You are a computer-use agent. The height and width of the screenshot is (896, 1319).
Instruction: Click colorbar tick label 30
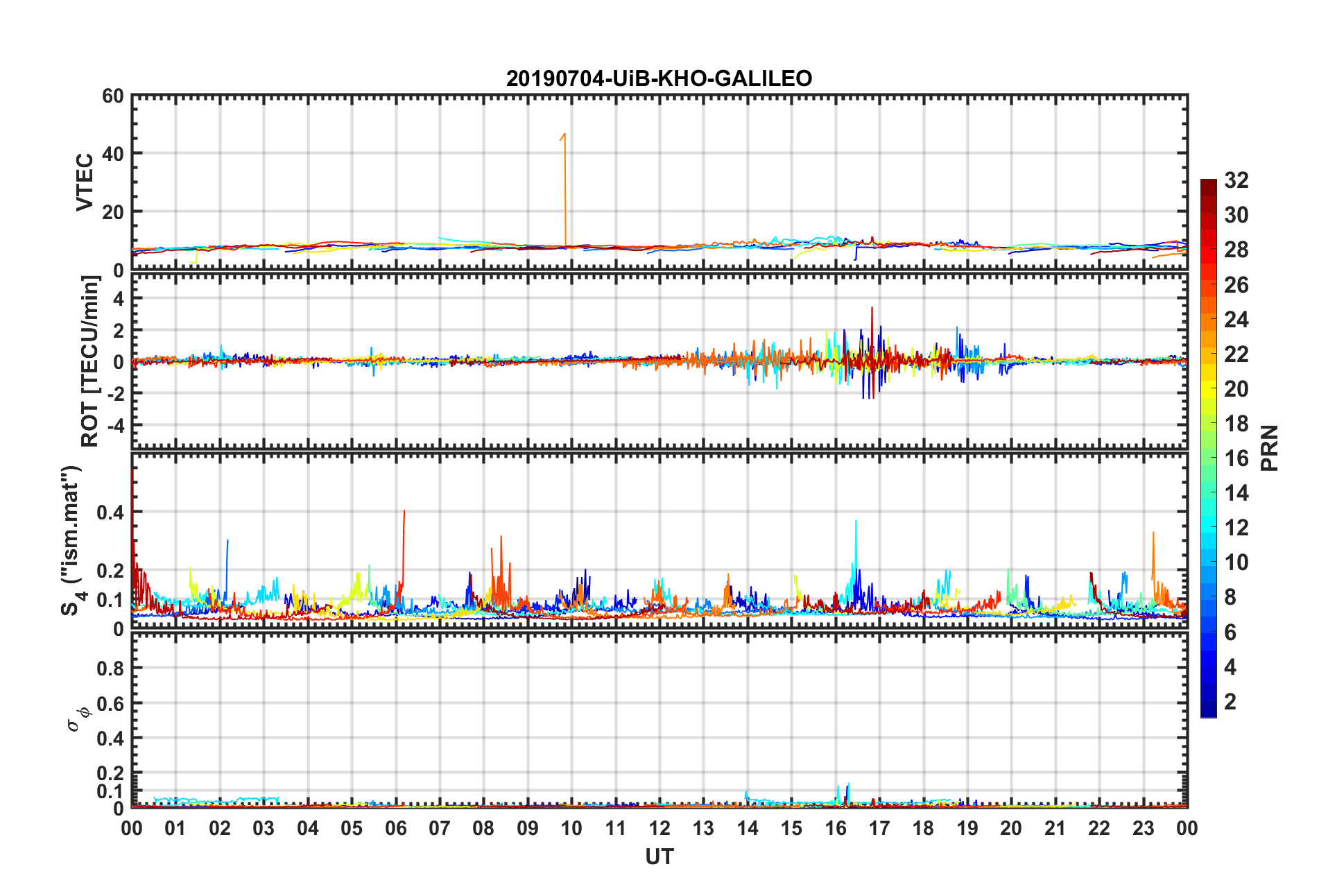tap(1236, 215)
